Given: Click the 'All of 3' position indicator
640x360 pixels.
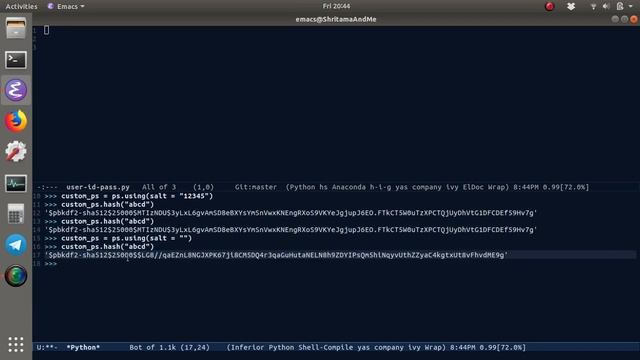Looking at the screenshot, I should click(x=159, y=187).
